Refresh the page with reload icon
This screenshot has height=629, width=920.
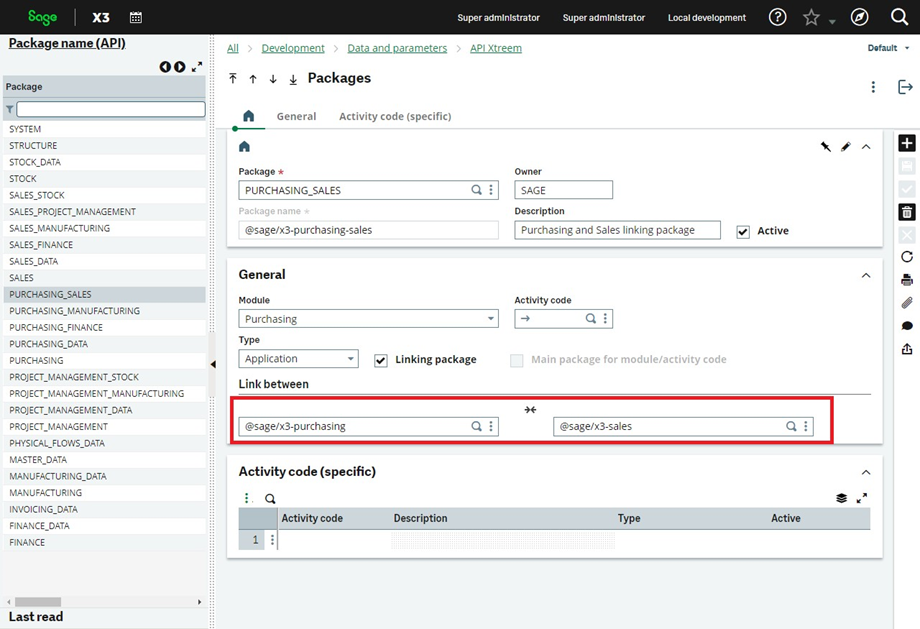pyautogui.click(x=907, y=257)
